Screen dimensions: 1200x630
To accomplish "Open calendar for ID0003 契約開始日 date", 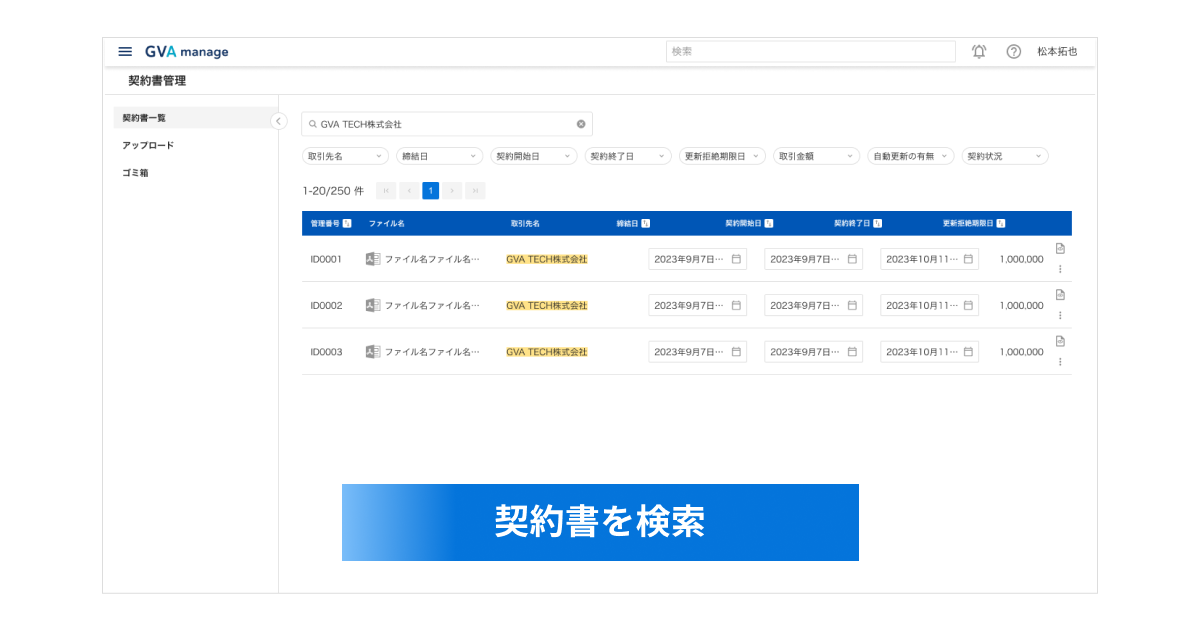I will point(852,352).
